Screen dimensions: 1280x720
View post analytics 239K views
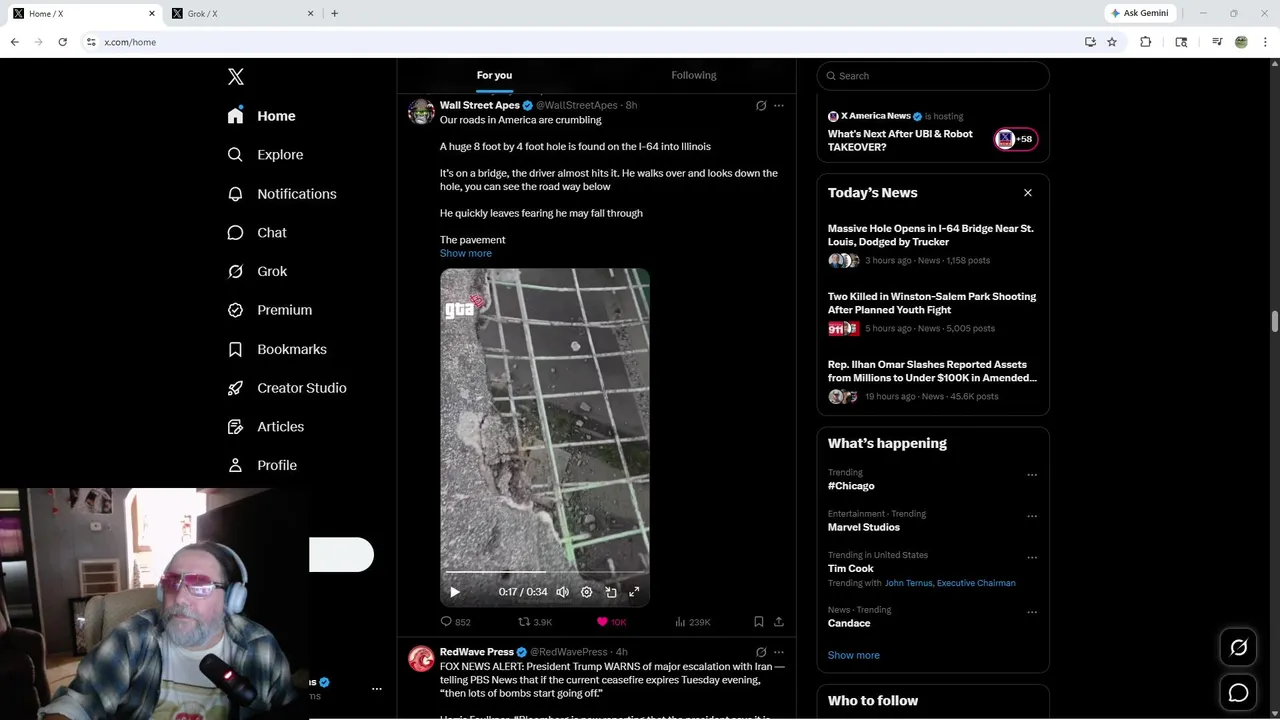click(692, 622)
